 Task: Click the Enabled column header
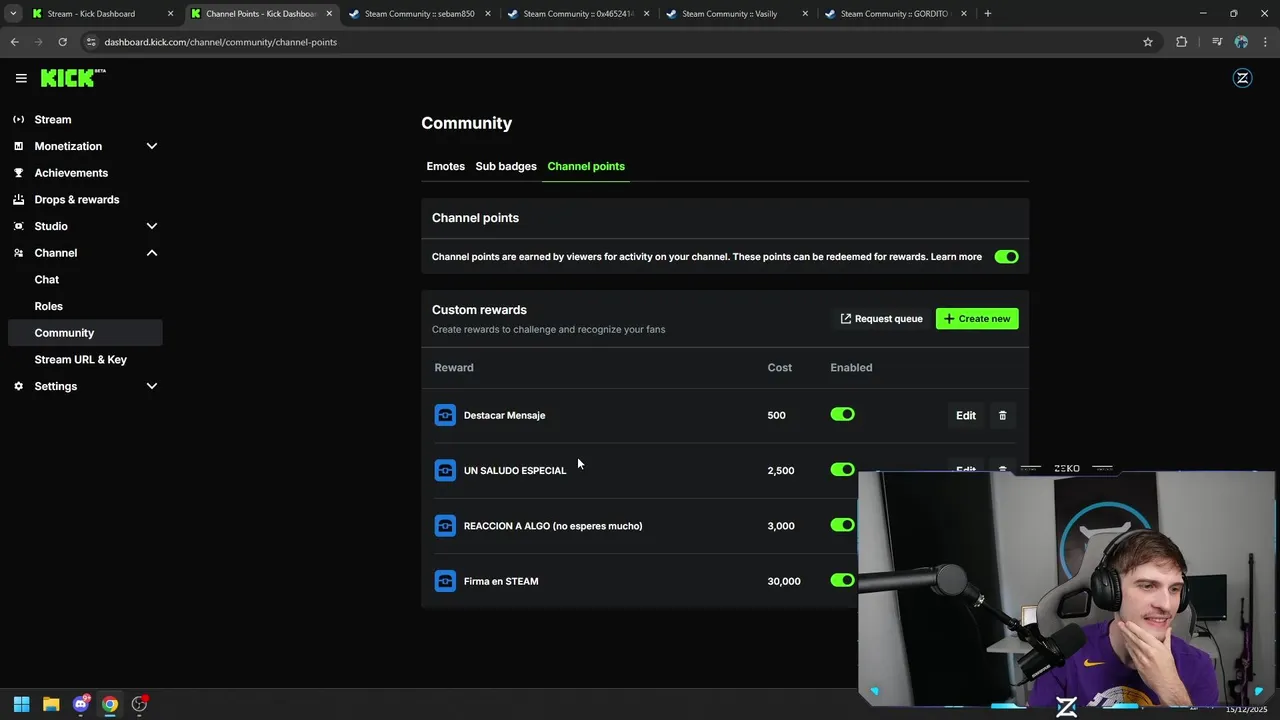(851, 368)
